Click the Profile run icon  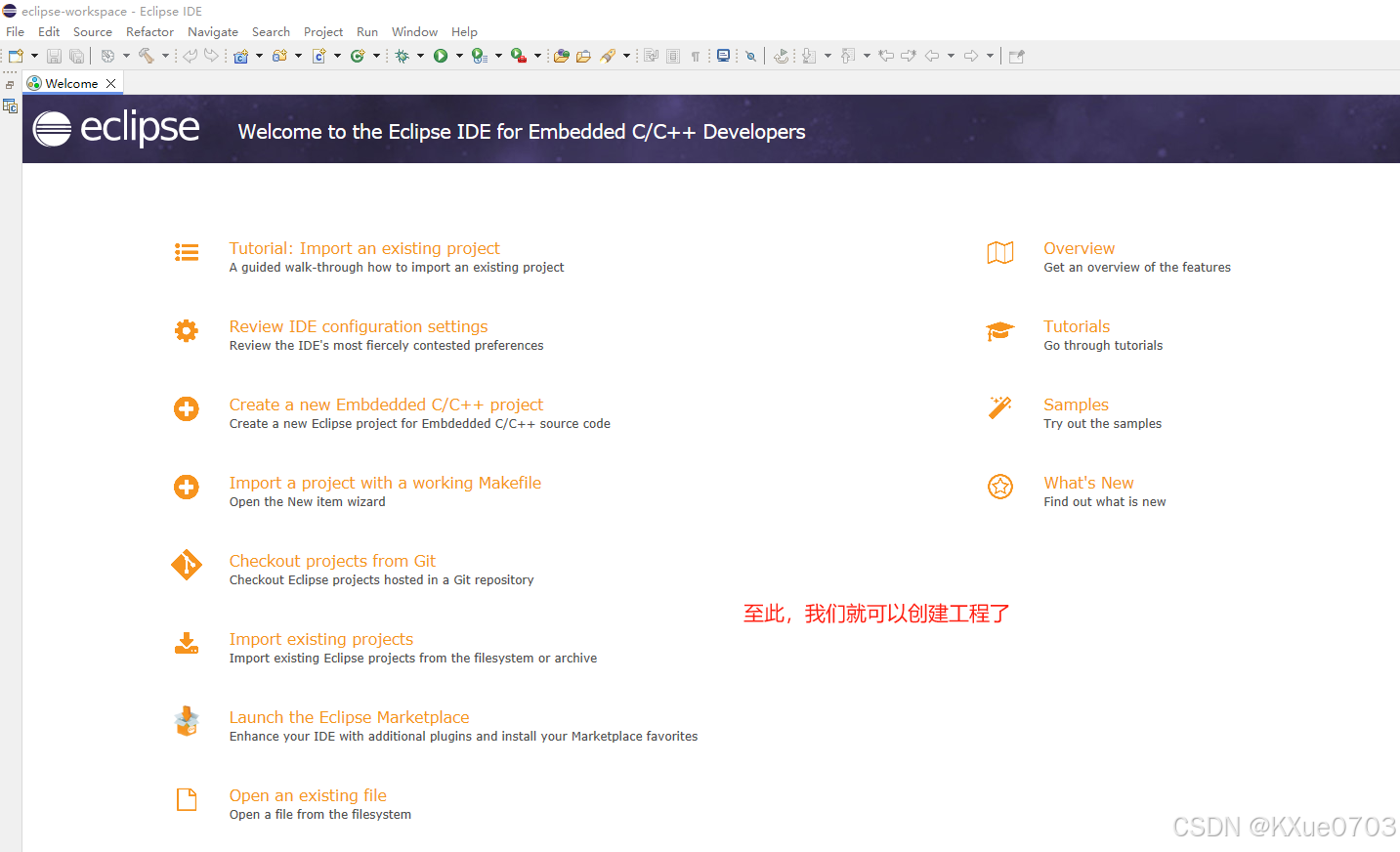(480, 56)
